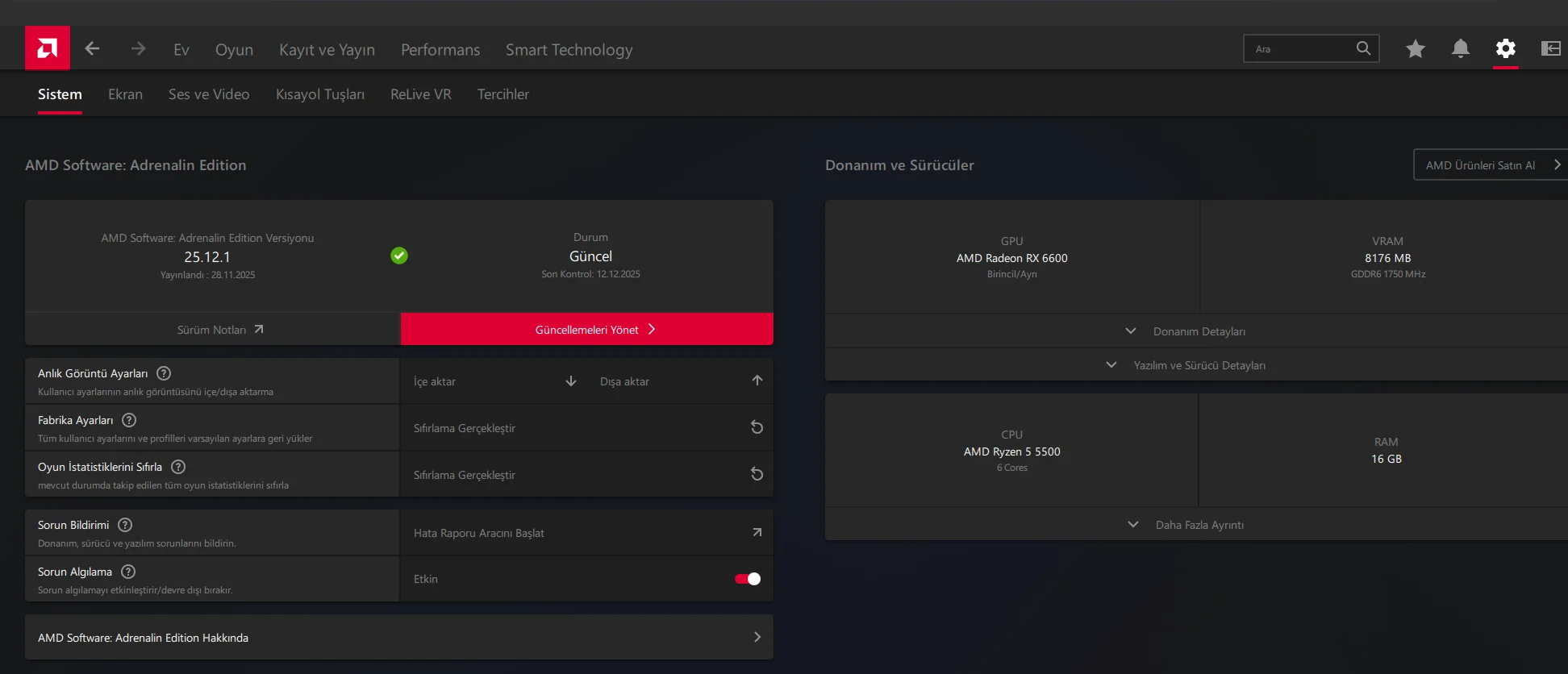
Task: Click the Dışa aktar up arrow icon
Action: pyautogui.click(x=757, y=381)
